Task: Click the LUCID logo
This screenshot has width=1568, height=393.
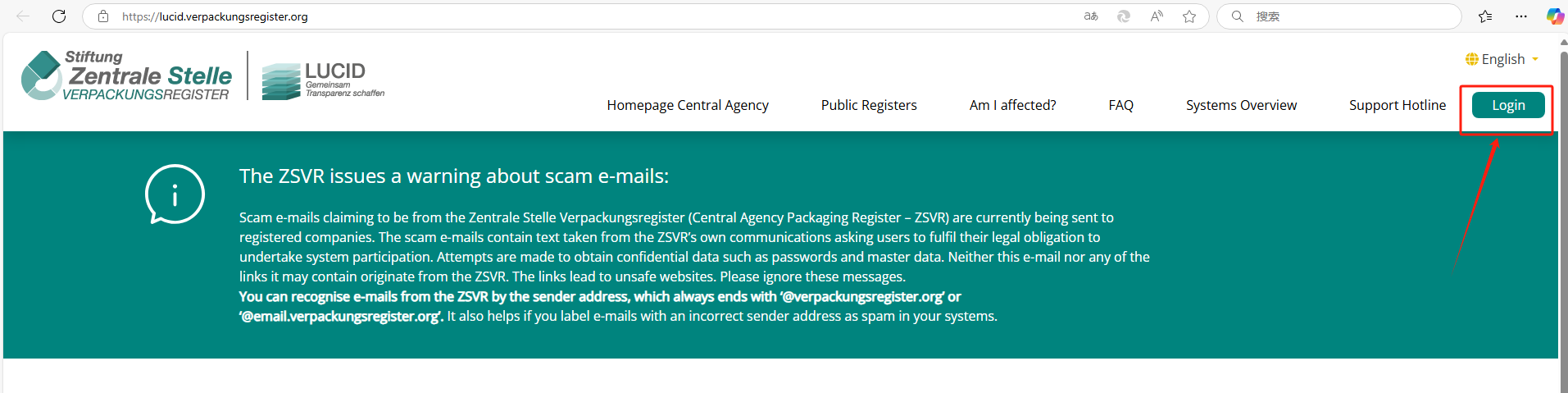Action: [x=323, y=80]
